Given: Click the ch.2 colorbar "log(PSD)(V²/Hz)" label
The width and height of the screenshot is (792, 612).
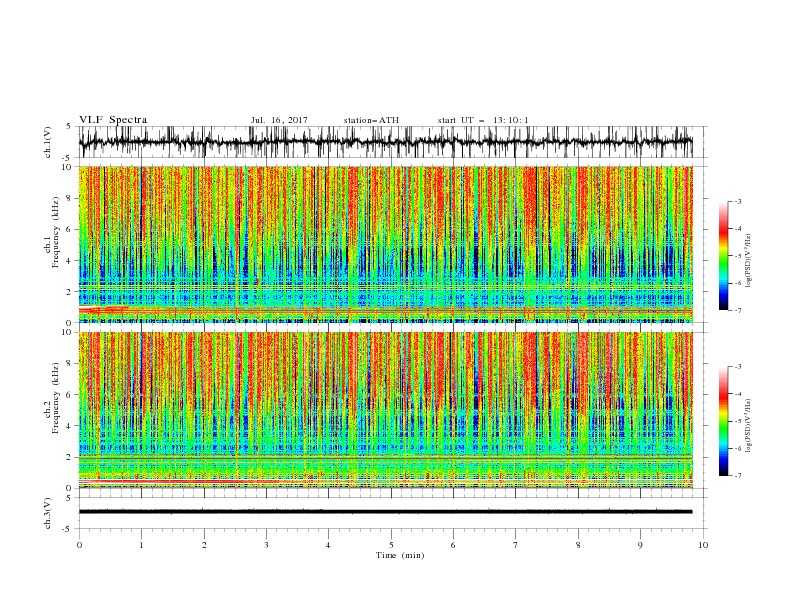Looking at the screenshot, I should tap(749, 425).
